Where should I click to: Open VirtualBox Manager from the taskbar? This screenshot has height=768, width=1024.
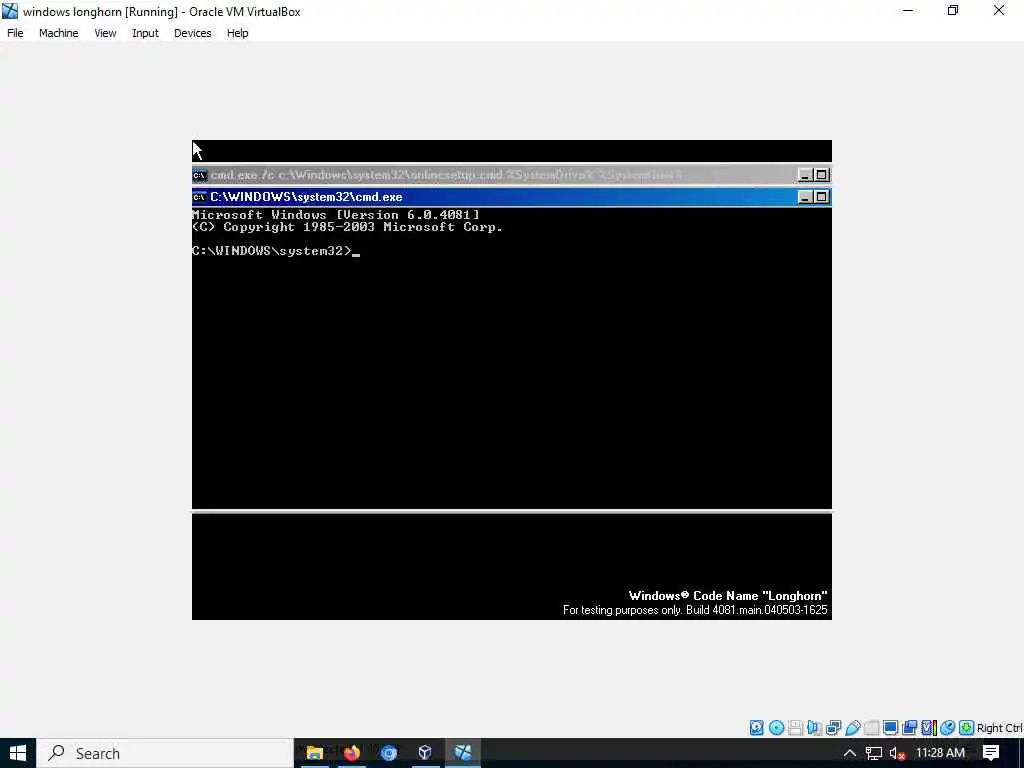tap(425, 753)
